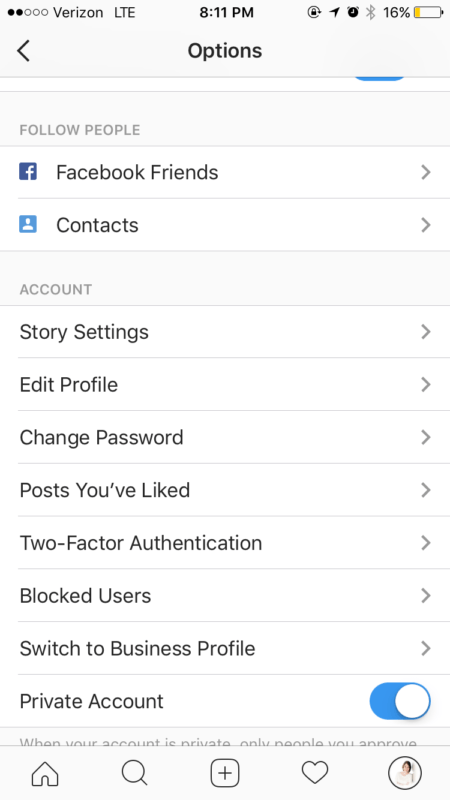Viewport: 450px width, 800px height.
Task: Tap the Facebook logo icon
Action: coord(28,172)
